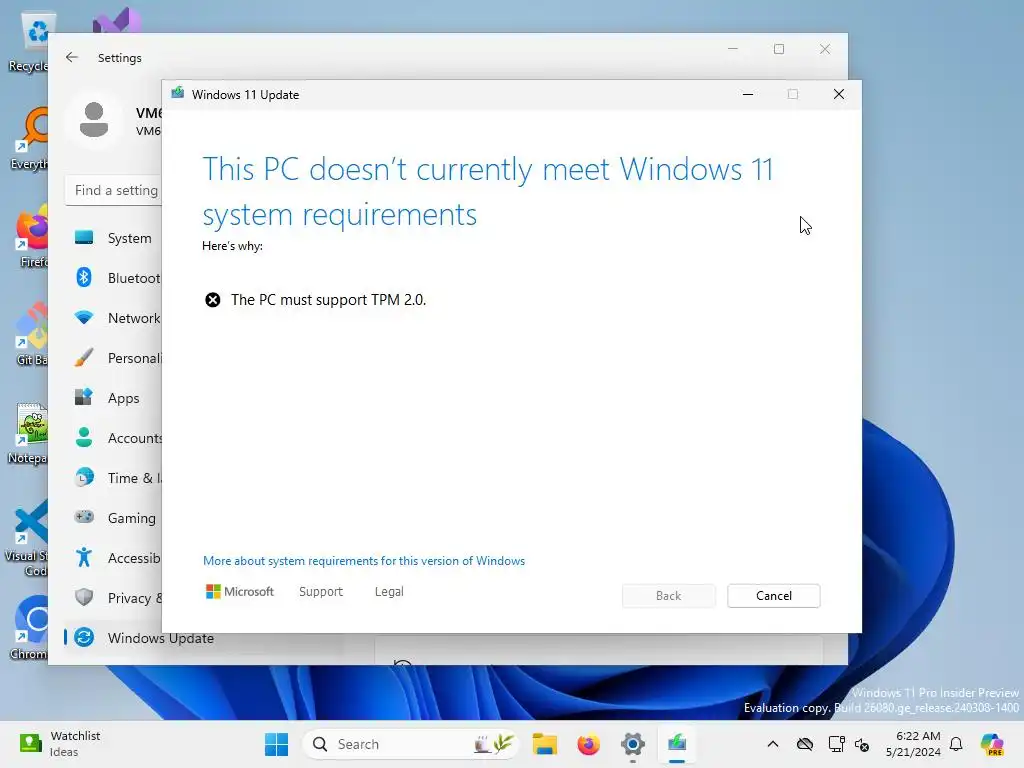This screenshot has width=1024, height=768.
Task: Click the Apps icon in Settings sidebar
Action: point(84,397)
